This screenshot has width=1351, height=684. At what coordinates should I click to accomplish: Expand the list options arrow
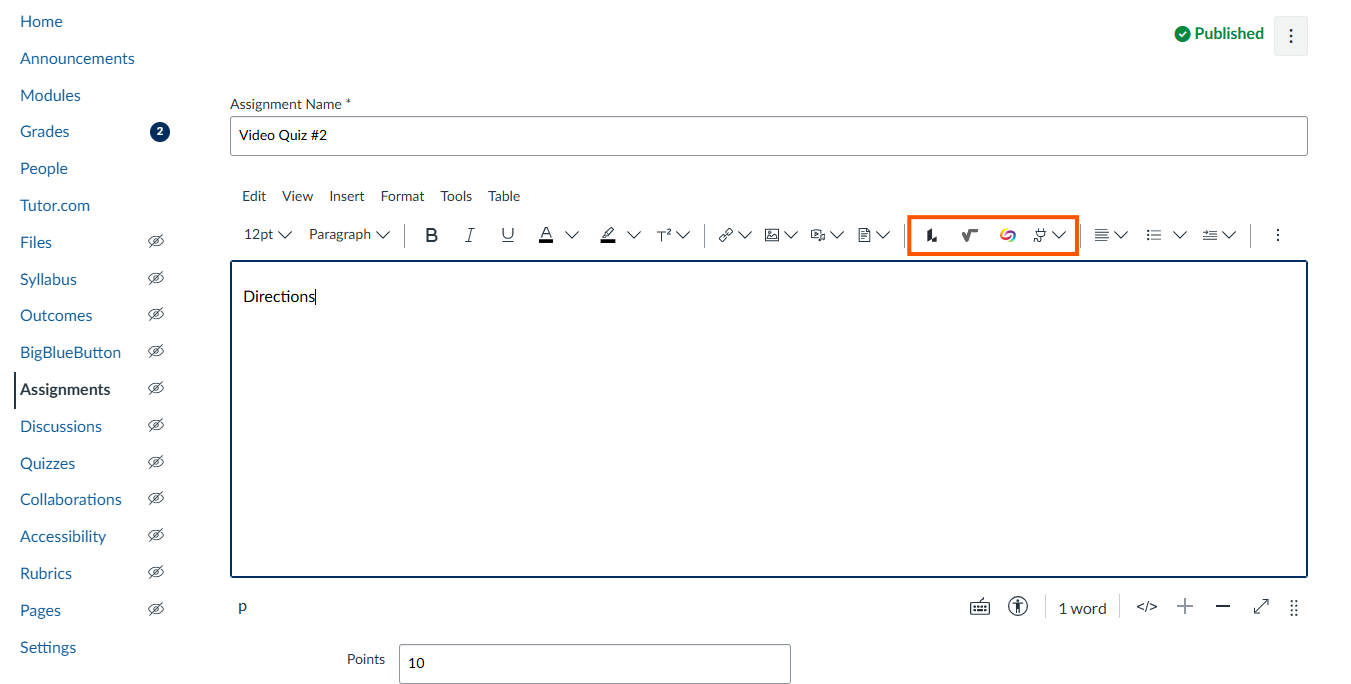click(x=1180, y=235)
